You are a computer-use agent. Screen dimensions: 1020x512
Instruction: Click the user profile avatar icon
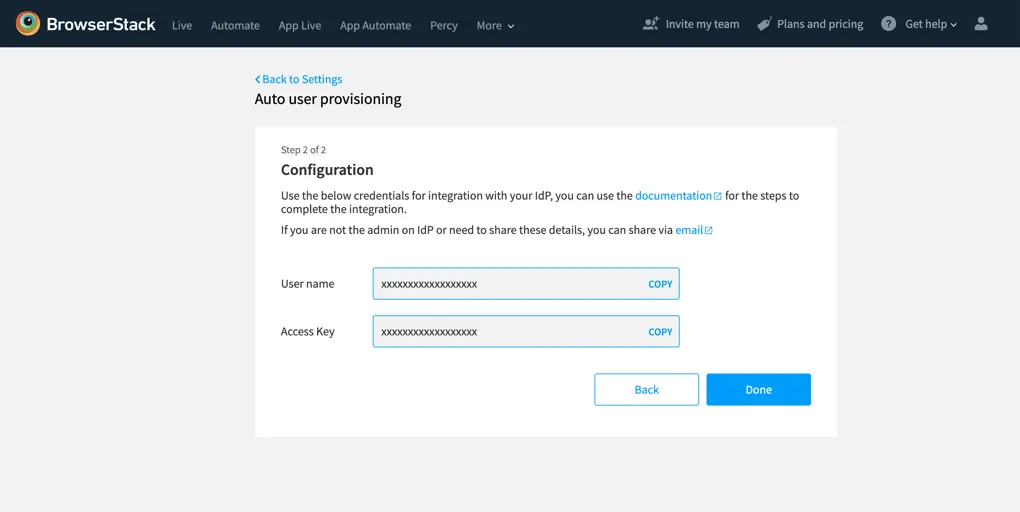coord(980,24)
